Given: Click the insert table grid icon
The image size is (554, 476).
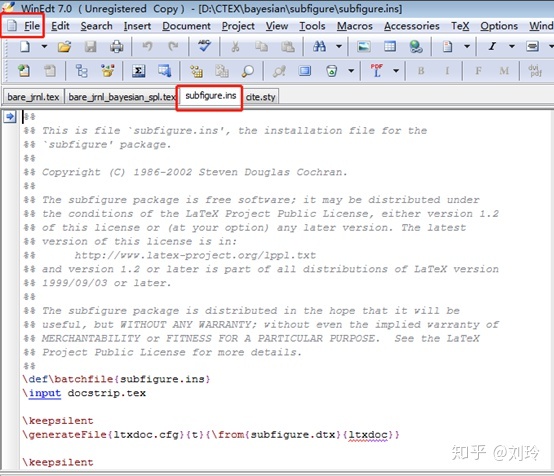Looking at the screenshot, I should point(390,46).
